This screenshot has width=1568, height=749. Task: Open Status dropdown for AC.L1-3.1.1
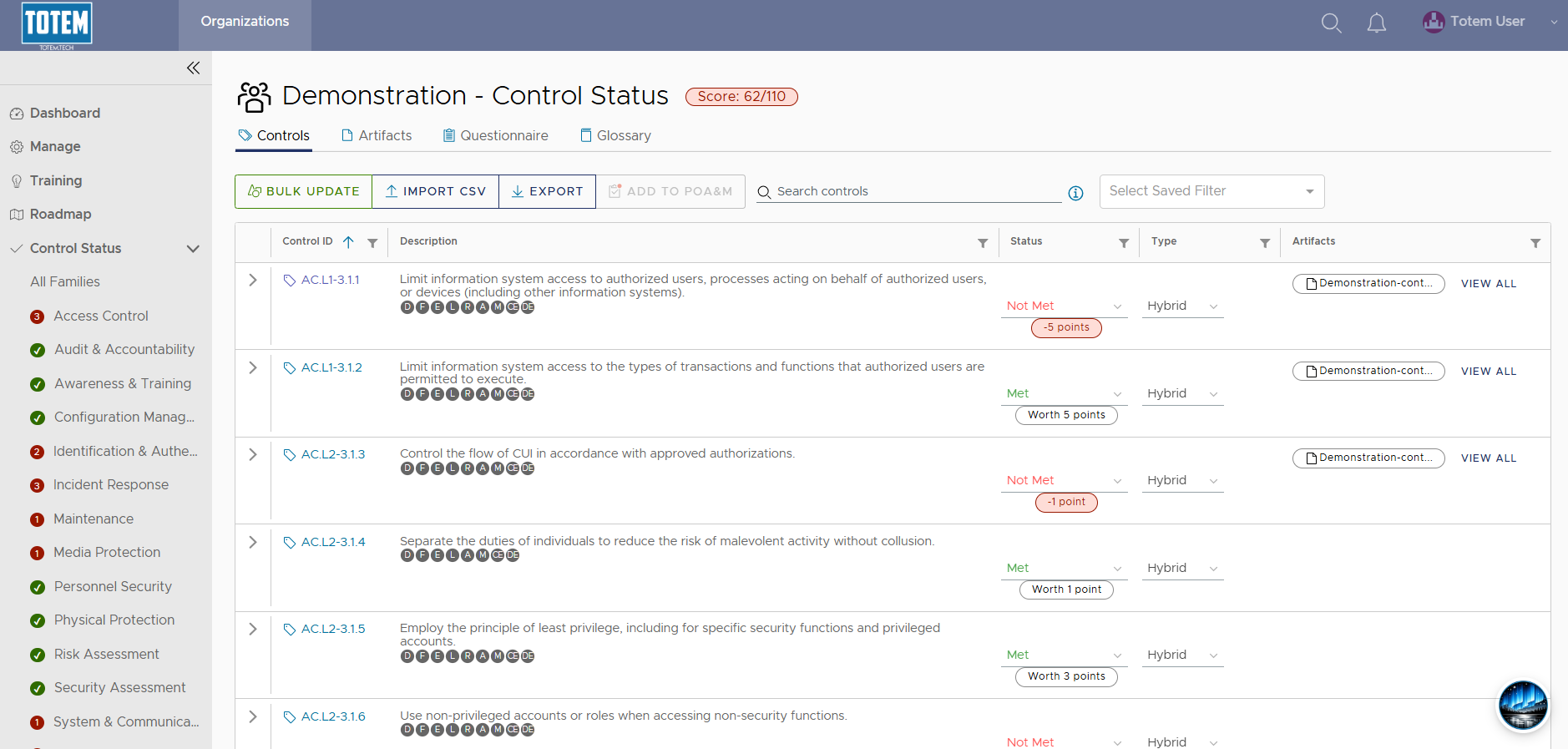click(1065, 306)
